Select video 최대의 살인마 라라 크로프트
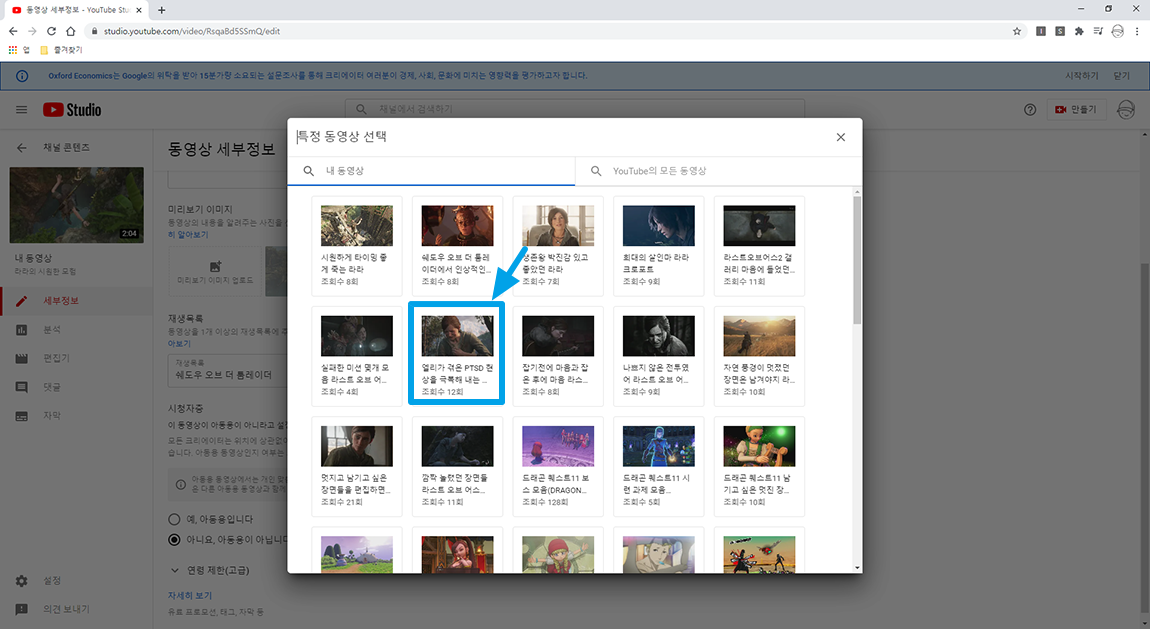 click(658, 246)
